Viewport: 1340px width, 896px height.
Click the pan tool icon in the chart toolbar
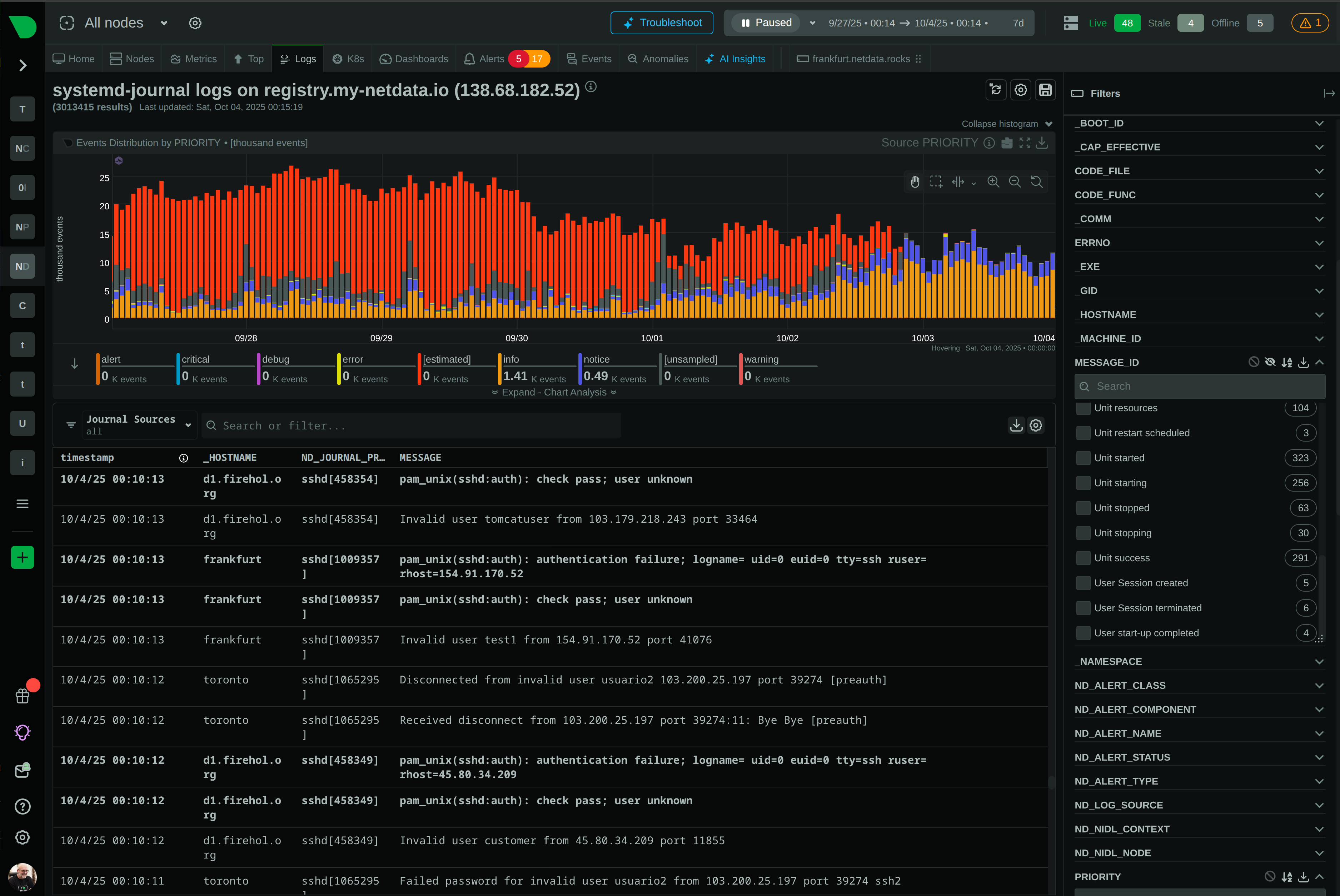click(915, 182)
